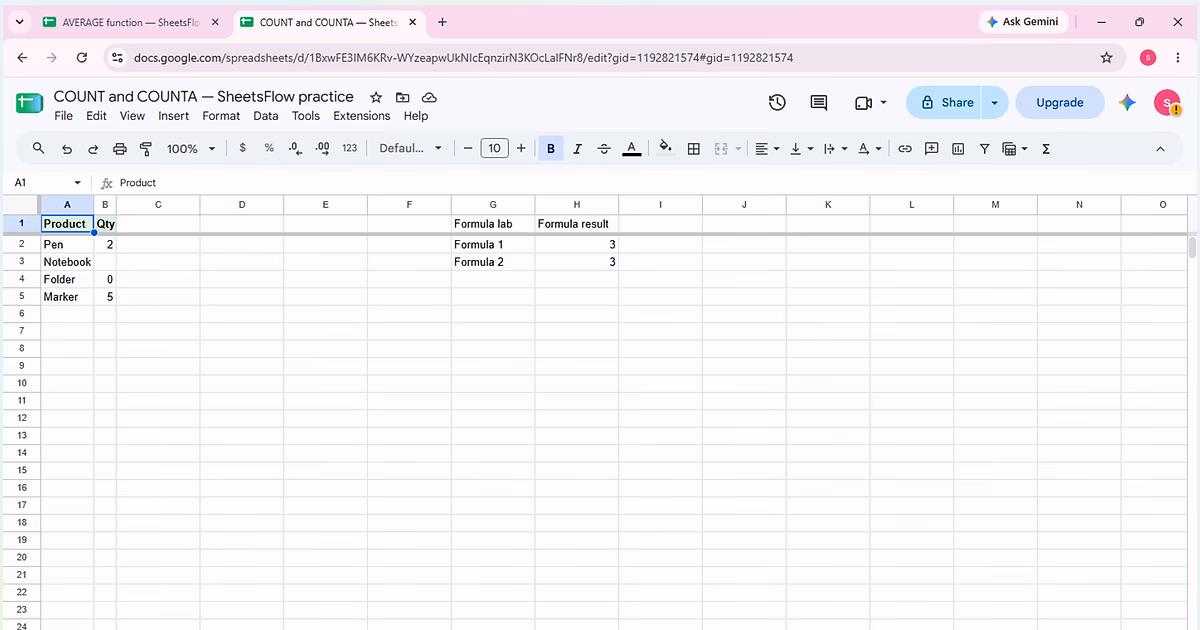The image size is (1200, 630).
Task: Select the Notebook cell
Action: point(67,262)
